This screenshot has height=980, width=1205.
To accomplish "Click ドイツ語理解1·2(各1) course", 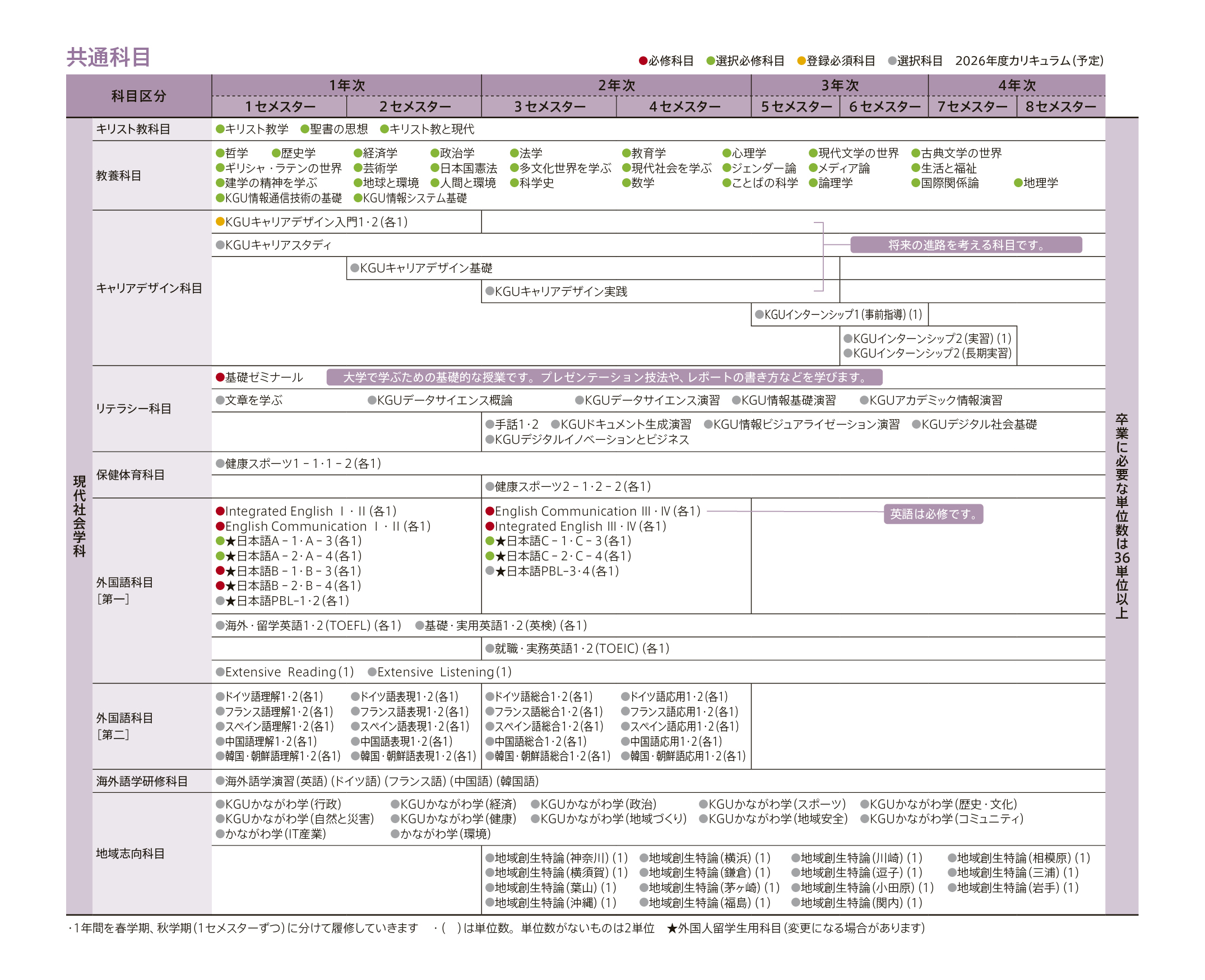I will [270, 696].
